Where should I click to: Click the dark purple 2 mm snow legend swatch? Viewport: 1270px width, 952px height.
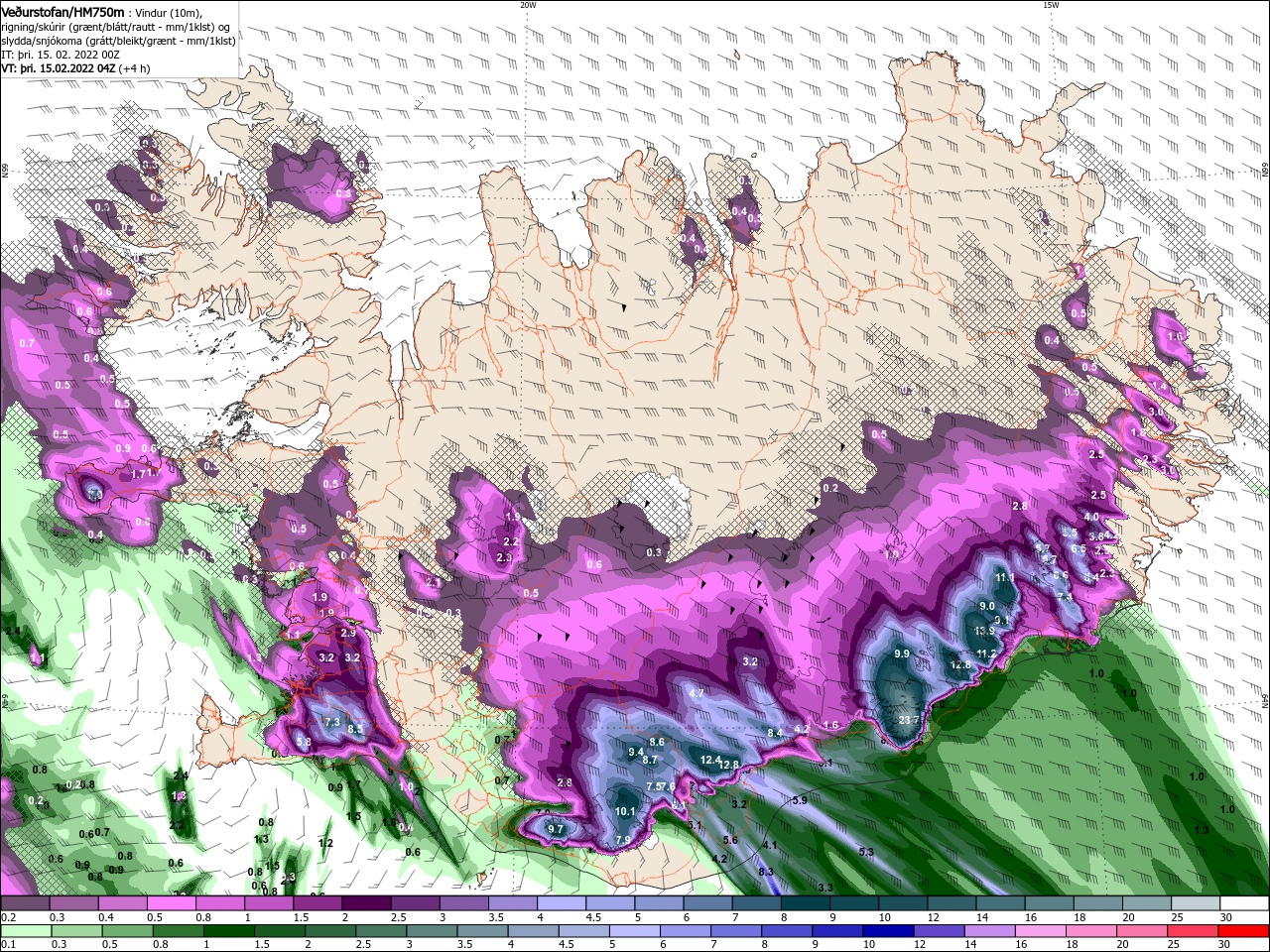366,903
